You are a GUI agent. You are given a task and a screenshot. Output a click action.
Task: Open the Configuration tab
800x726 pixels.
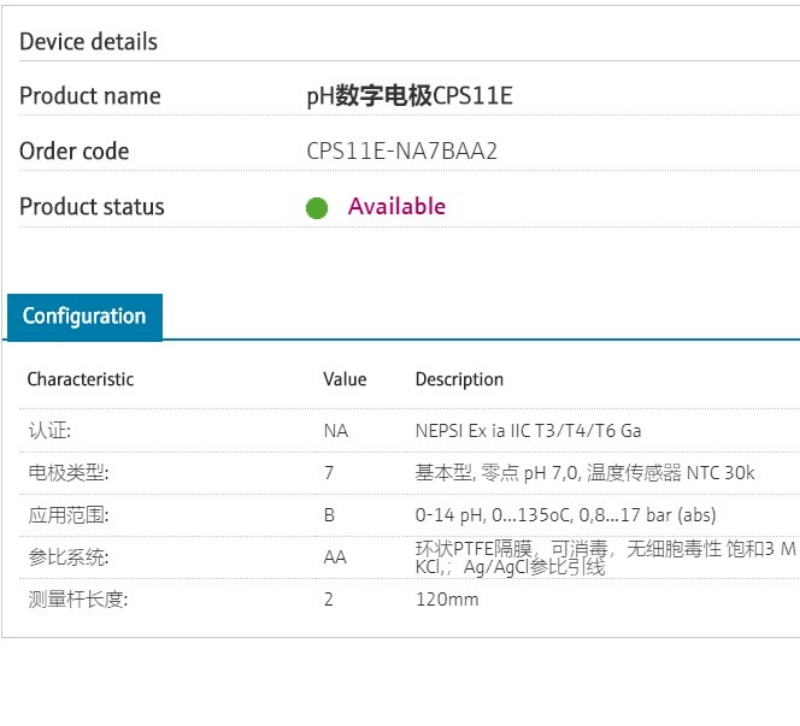coord(84,317)
